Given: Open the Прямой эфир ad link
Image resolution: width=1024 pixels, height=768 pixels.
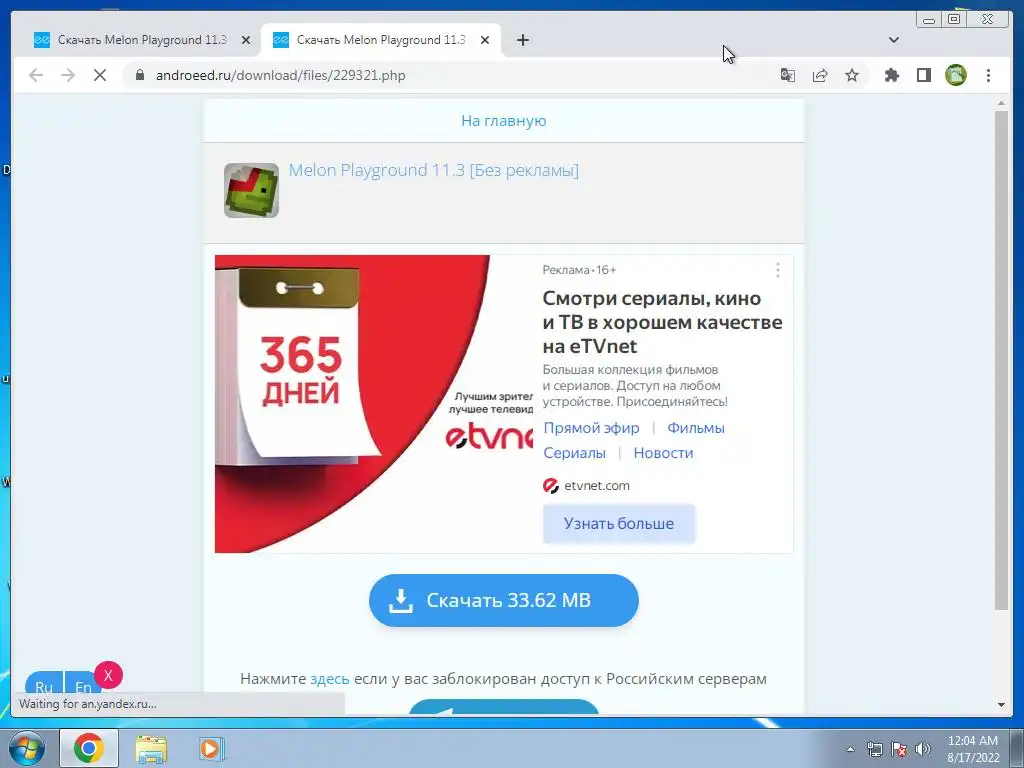Looking at the screenshot, I should 591,428.
